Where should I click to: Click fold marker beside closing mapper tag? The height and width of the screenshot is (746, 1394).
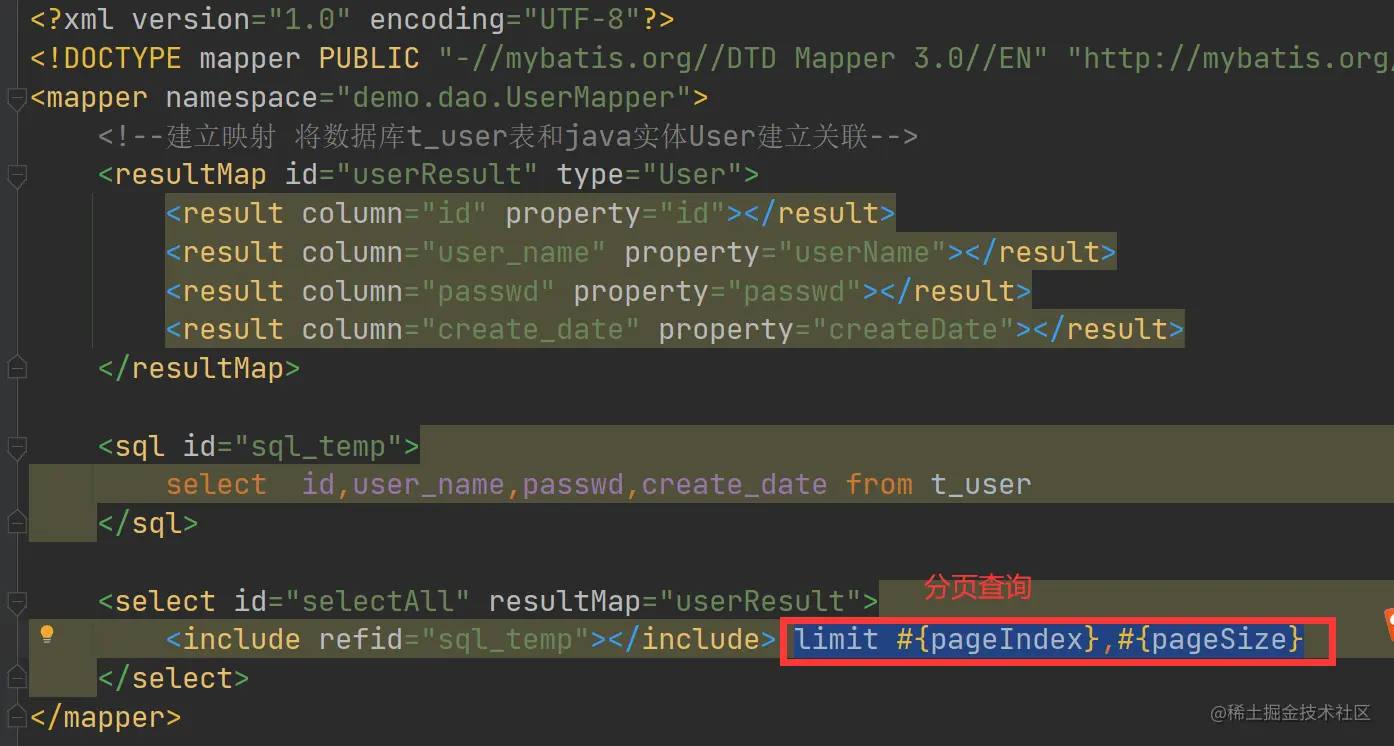[x=15, y=718]
